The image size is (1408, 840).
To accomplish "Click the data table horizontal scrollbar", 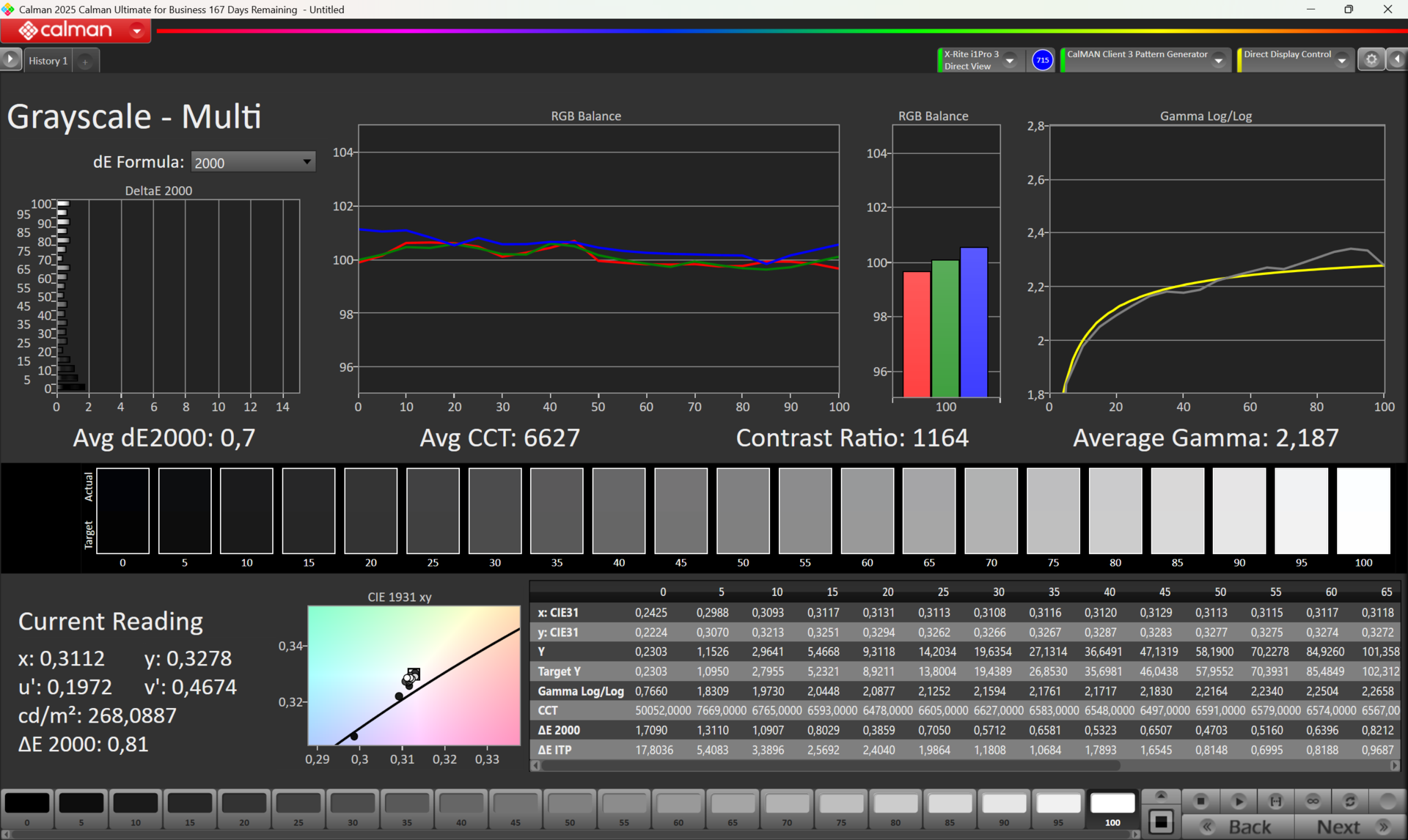I will tap(829, 765).
